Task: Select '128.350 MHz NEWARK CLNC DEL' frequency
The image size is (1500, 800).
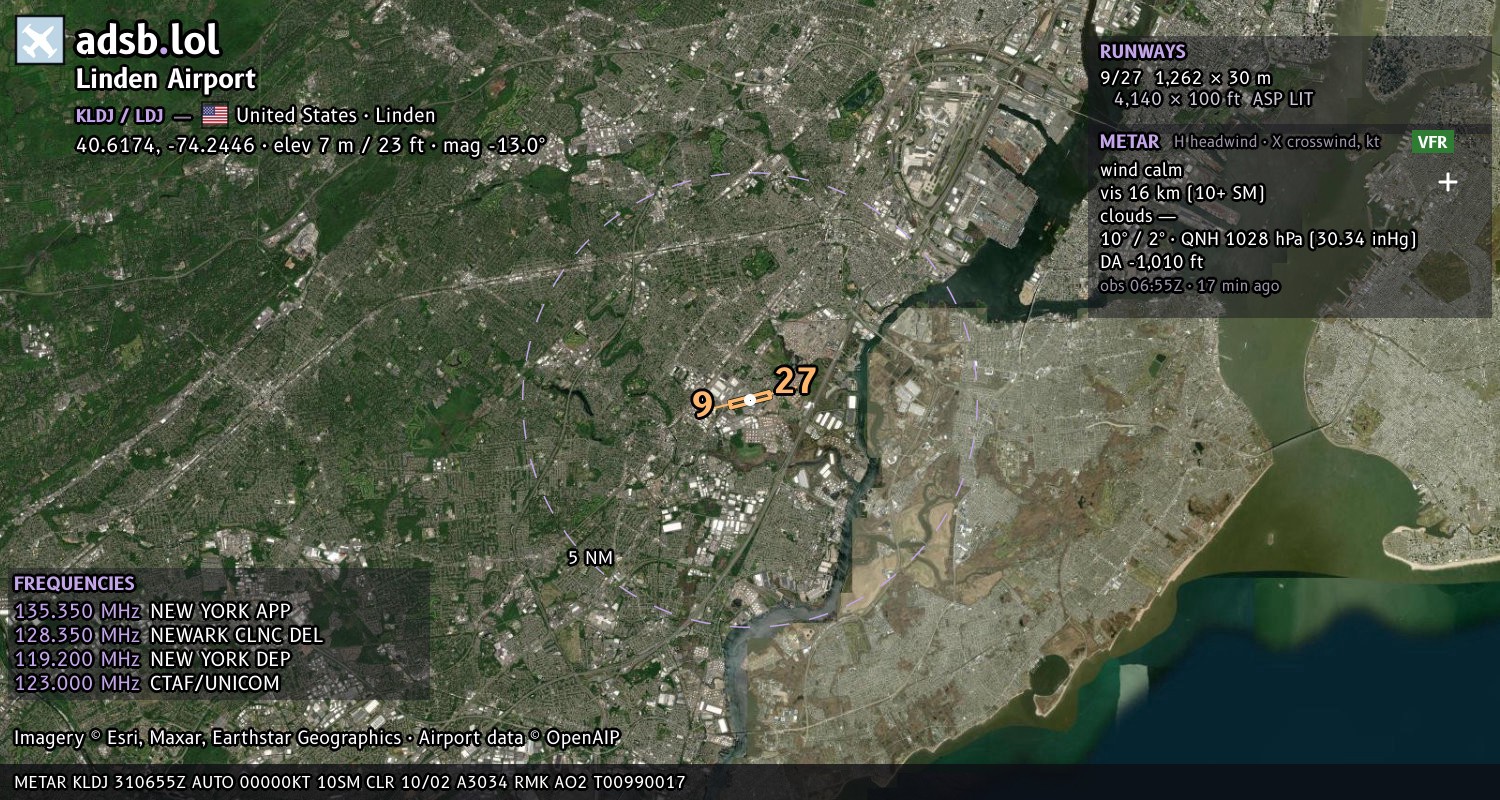Action: 169,635
